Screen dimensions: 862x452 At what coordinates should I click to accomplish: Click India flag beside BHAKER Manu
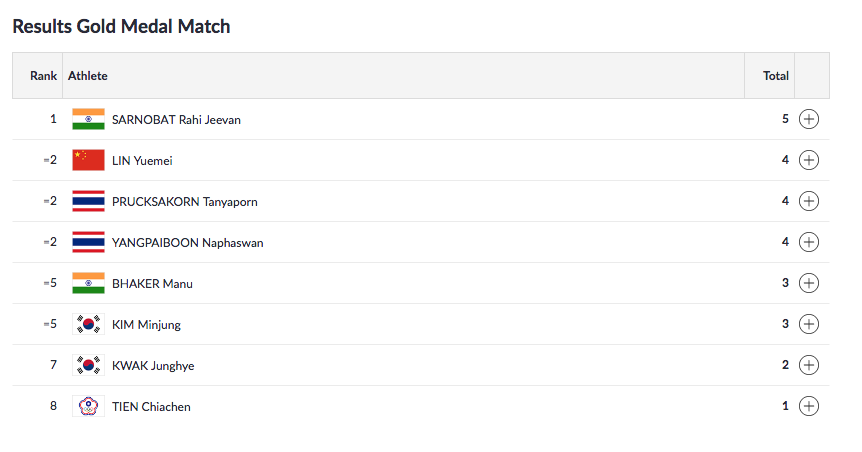click(x=88, y=283)
